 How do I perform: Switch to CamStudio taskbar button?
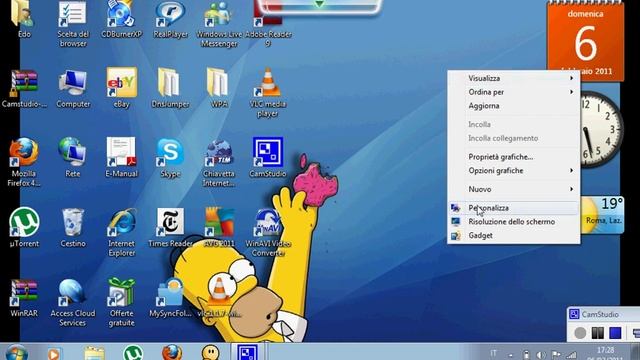(248, 352)
